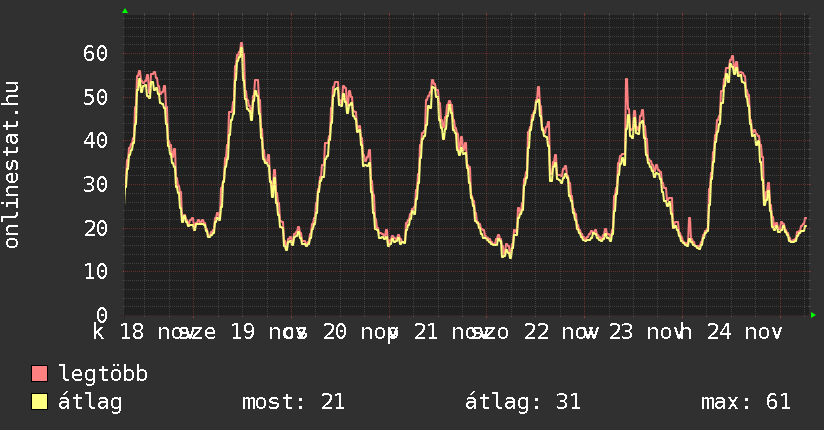Click the 0 label at axis origin
Viewport: 824px width, 430px height.
101,315
